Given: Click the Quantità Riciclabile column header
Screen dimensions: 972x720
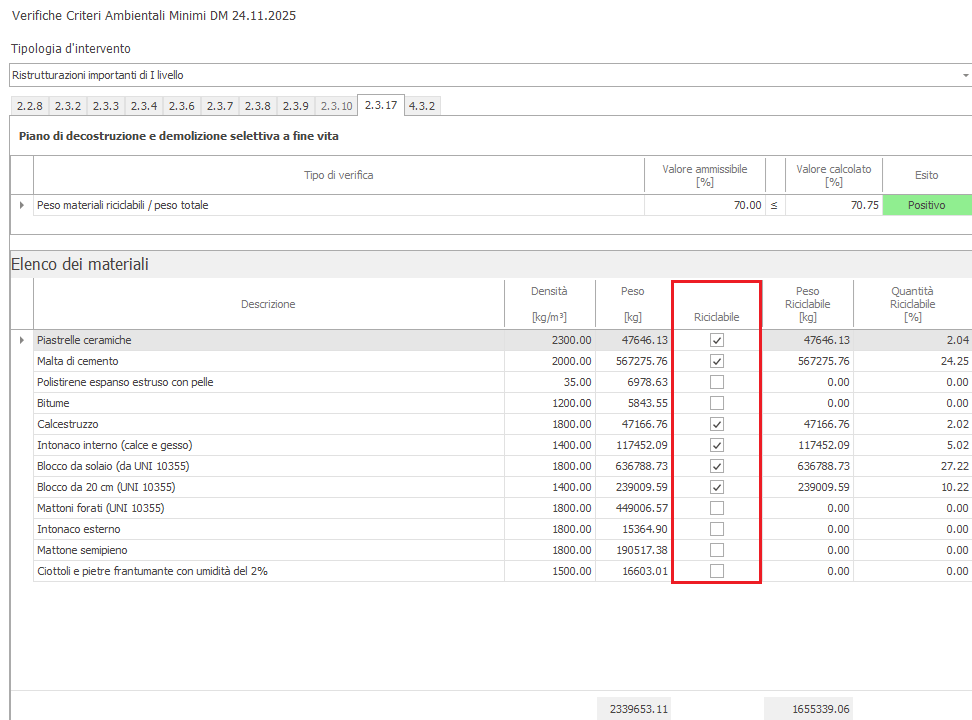Looking at the screenshot, I should [912, 303].
